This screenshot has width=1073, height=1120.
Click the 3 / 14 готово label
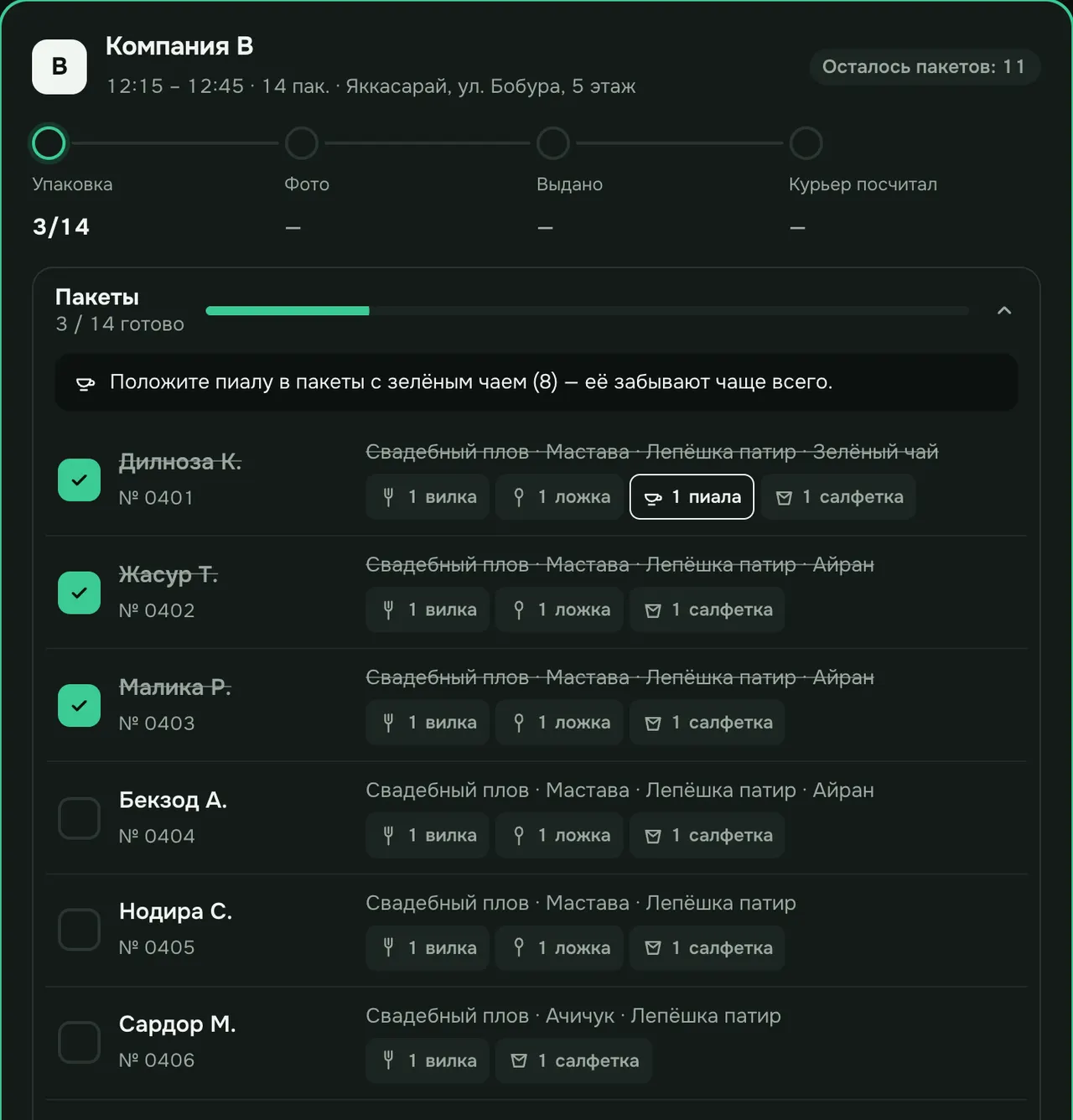coord(120,324)
